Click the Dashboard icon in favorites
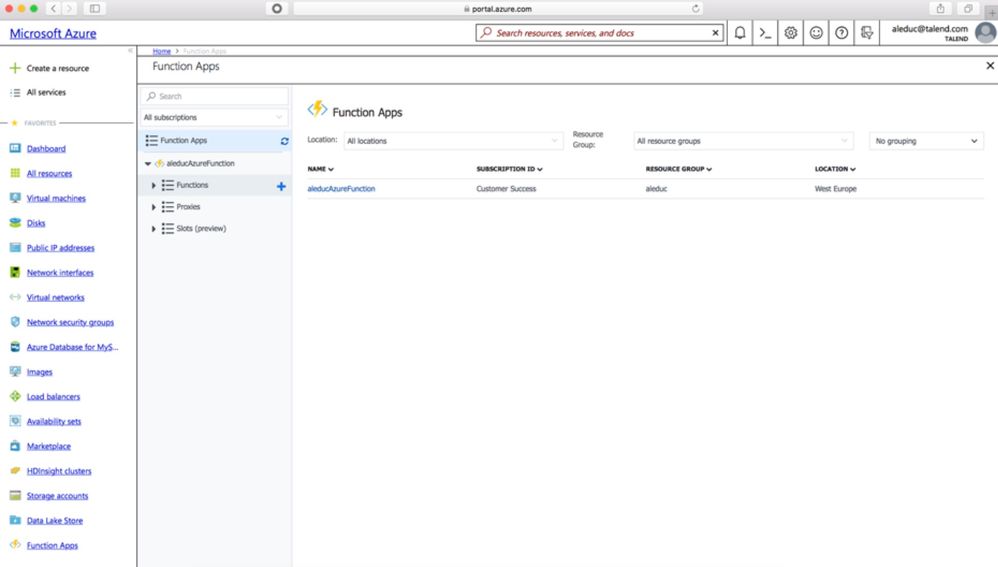 (15, 148)
